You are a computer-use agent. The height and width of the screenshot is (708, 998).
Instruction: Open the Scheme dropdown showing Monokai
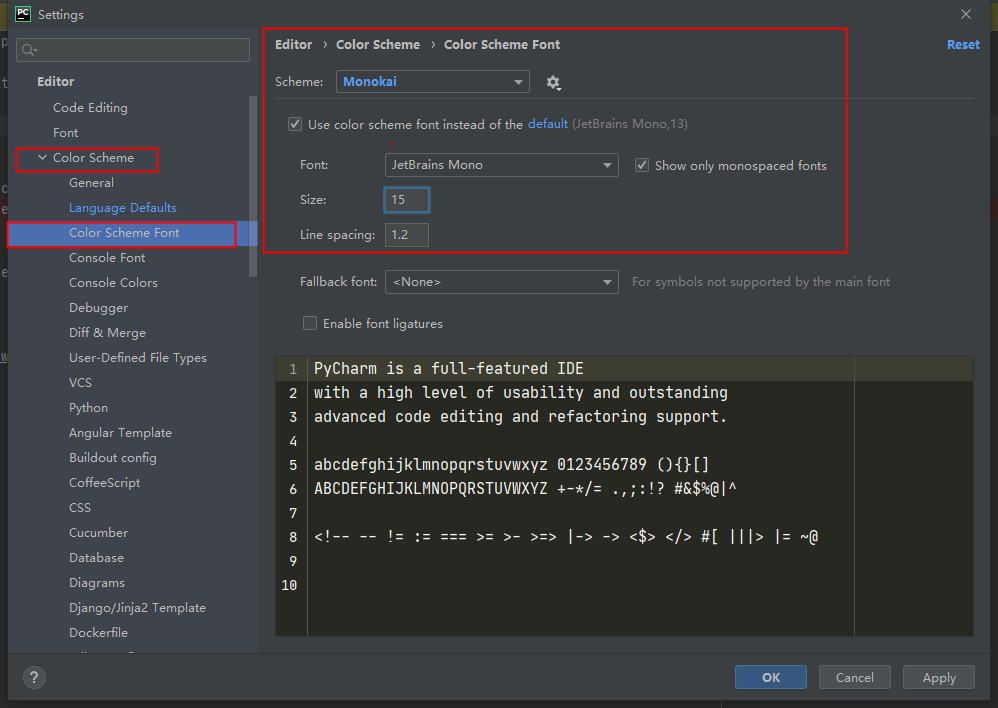pyautogui.click(x=433, y=82)
